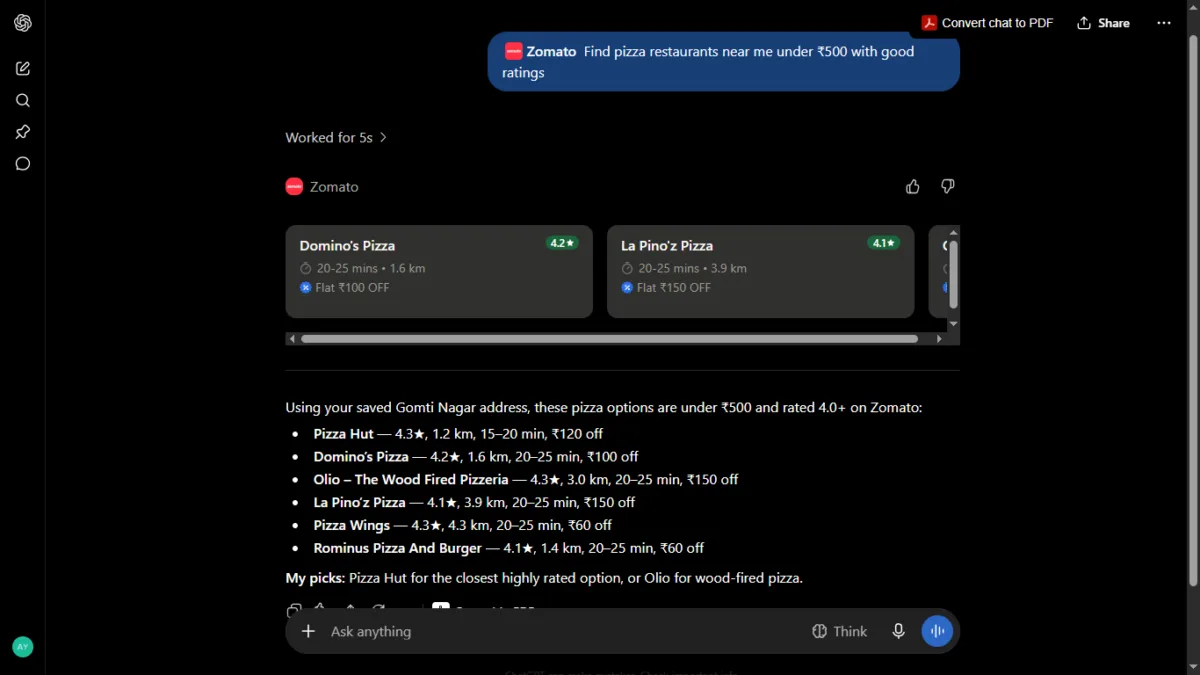The width and height of the screenshot is (1200, 675).
Task: Click the 4.1 star rating badge on La Pino'z
Action: (884, 243)
